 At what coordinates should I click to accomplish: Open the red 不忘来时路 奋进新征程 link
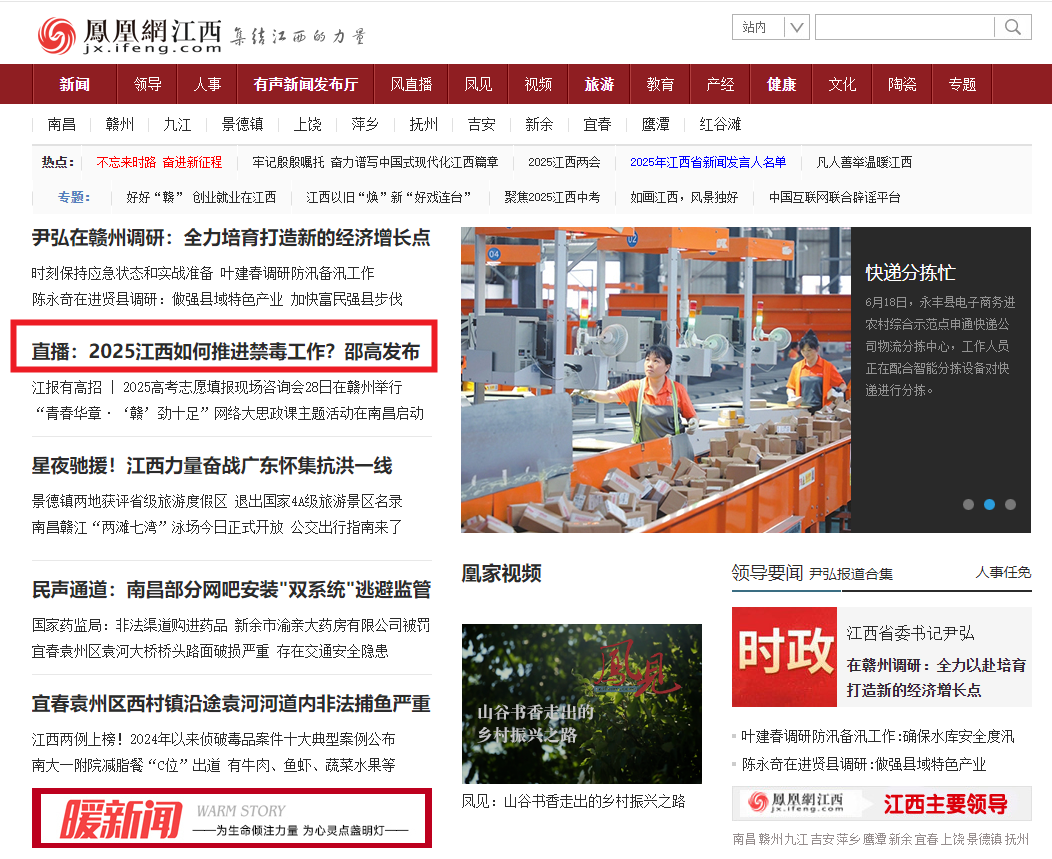click(x=159, y=162)
